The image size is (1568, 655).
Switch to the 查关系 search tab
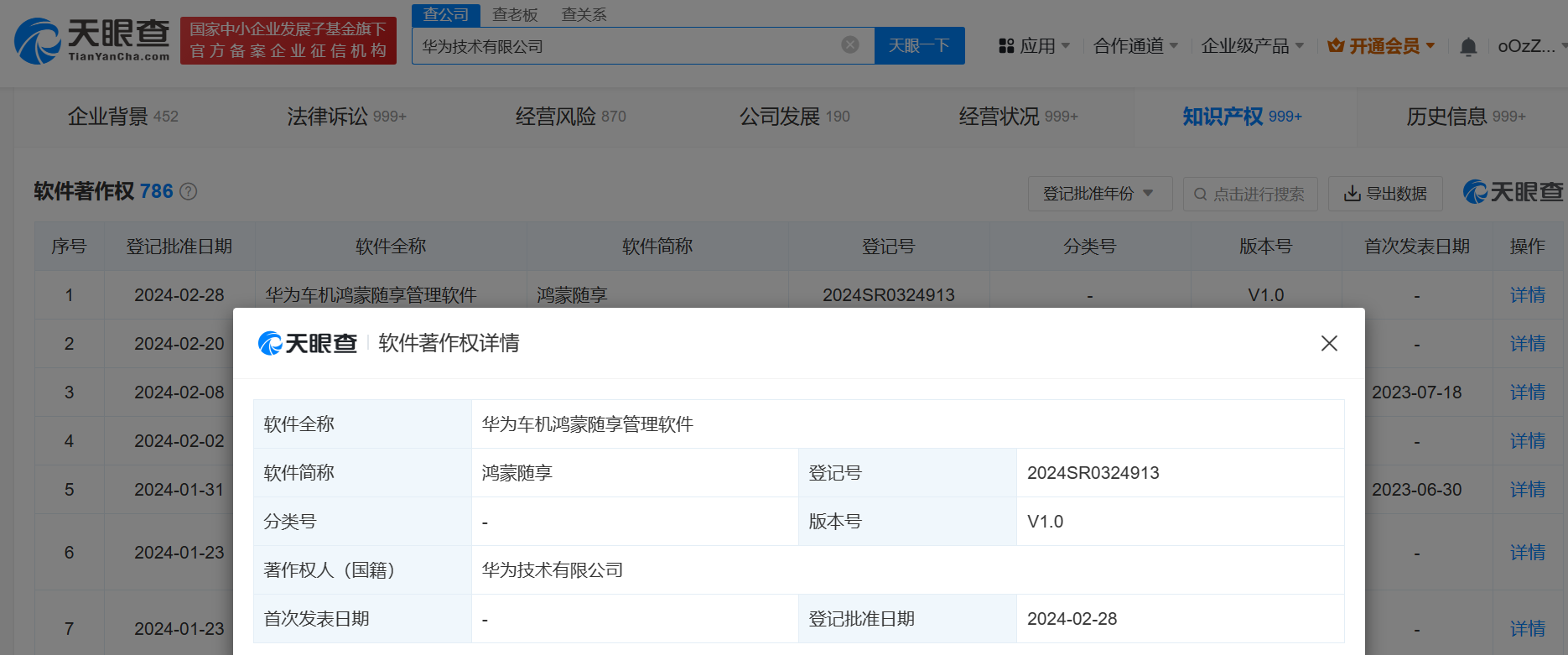pyautogui.click(x=584, y=15)
